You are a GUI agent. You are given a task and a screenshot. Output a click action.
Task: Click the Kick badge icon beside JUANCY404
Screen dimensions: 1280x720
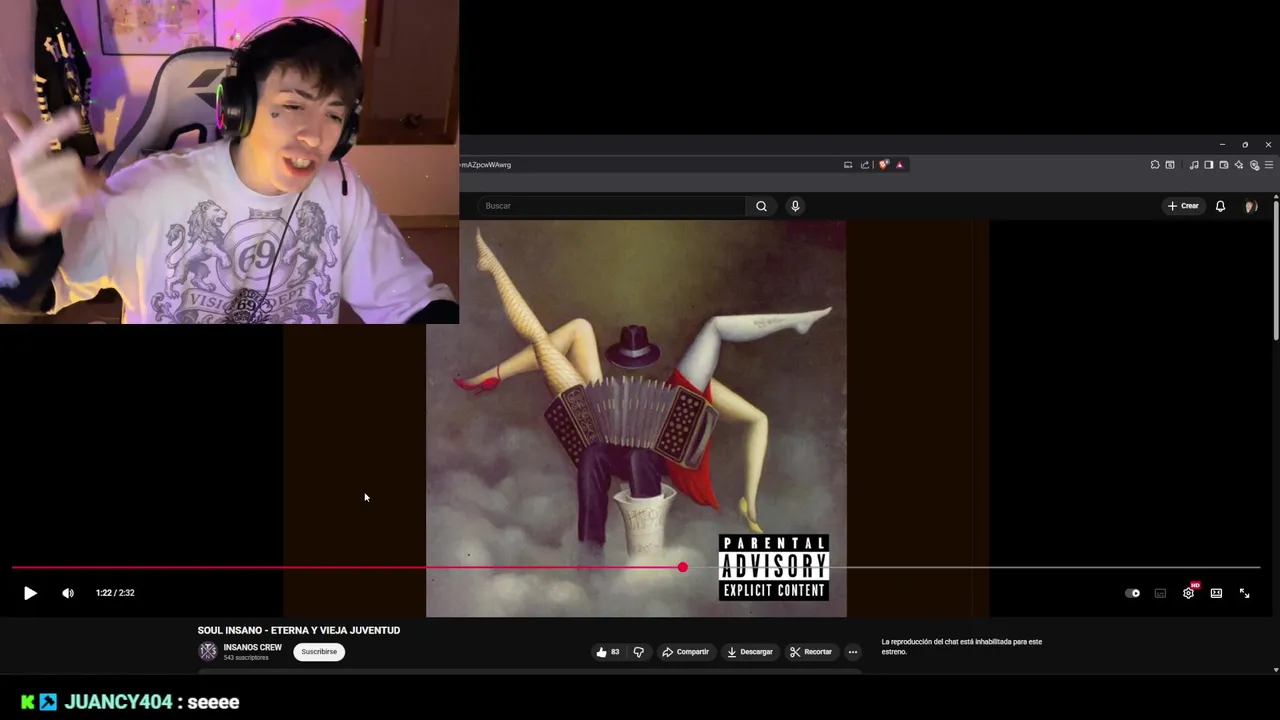[x=28, y=702]
